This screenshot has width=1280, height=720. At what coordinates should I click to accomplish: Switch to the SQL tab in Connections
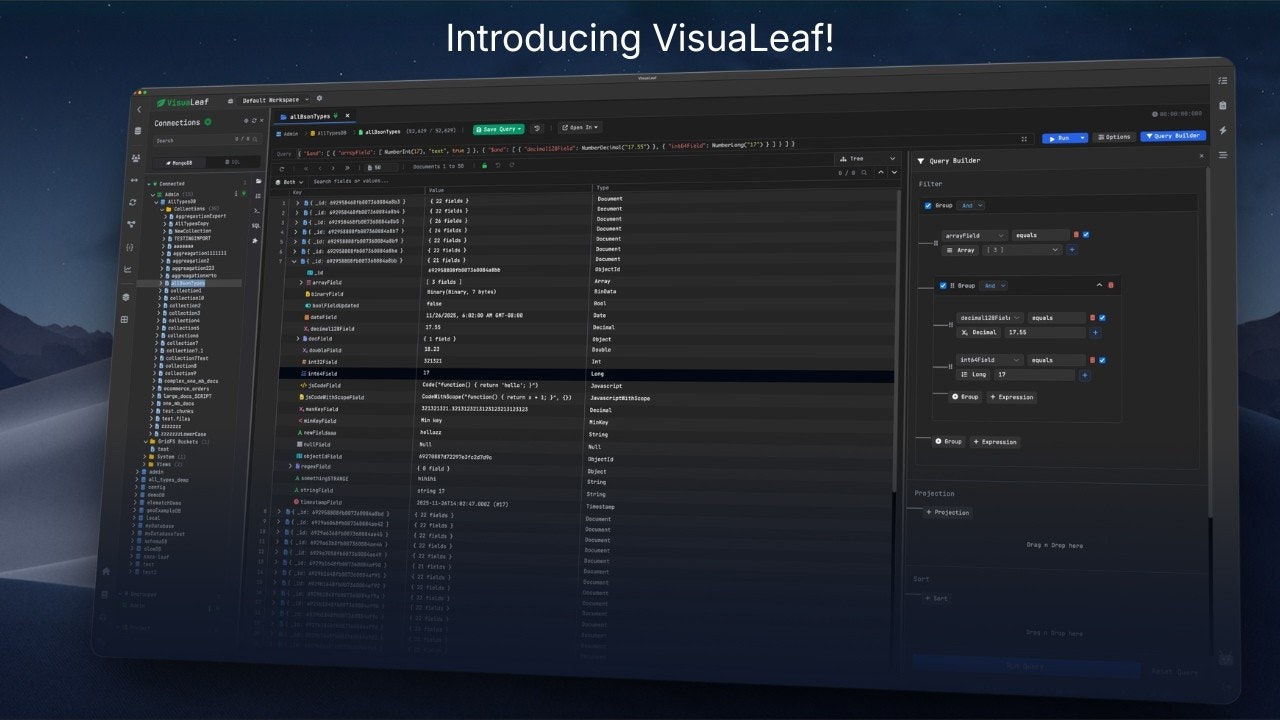(233, 162)
